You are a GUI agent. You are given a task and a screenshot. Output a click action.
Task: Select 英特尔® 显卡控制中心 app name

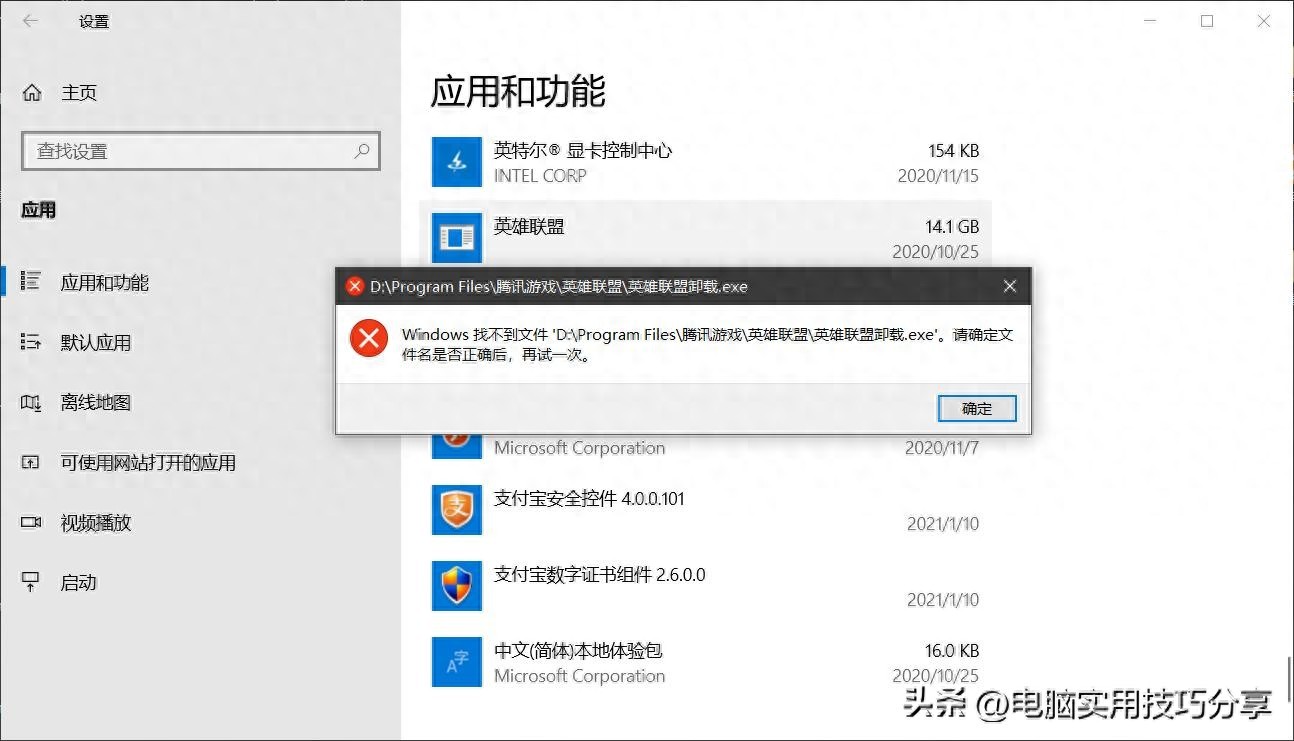point(583,151)
